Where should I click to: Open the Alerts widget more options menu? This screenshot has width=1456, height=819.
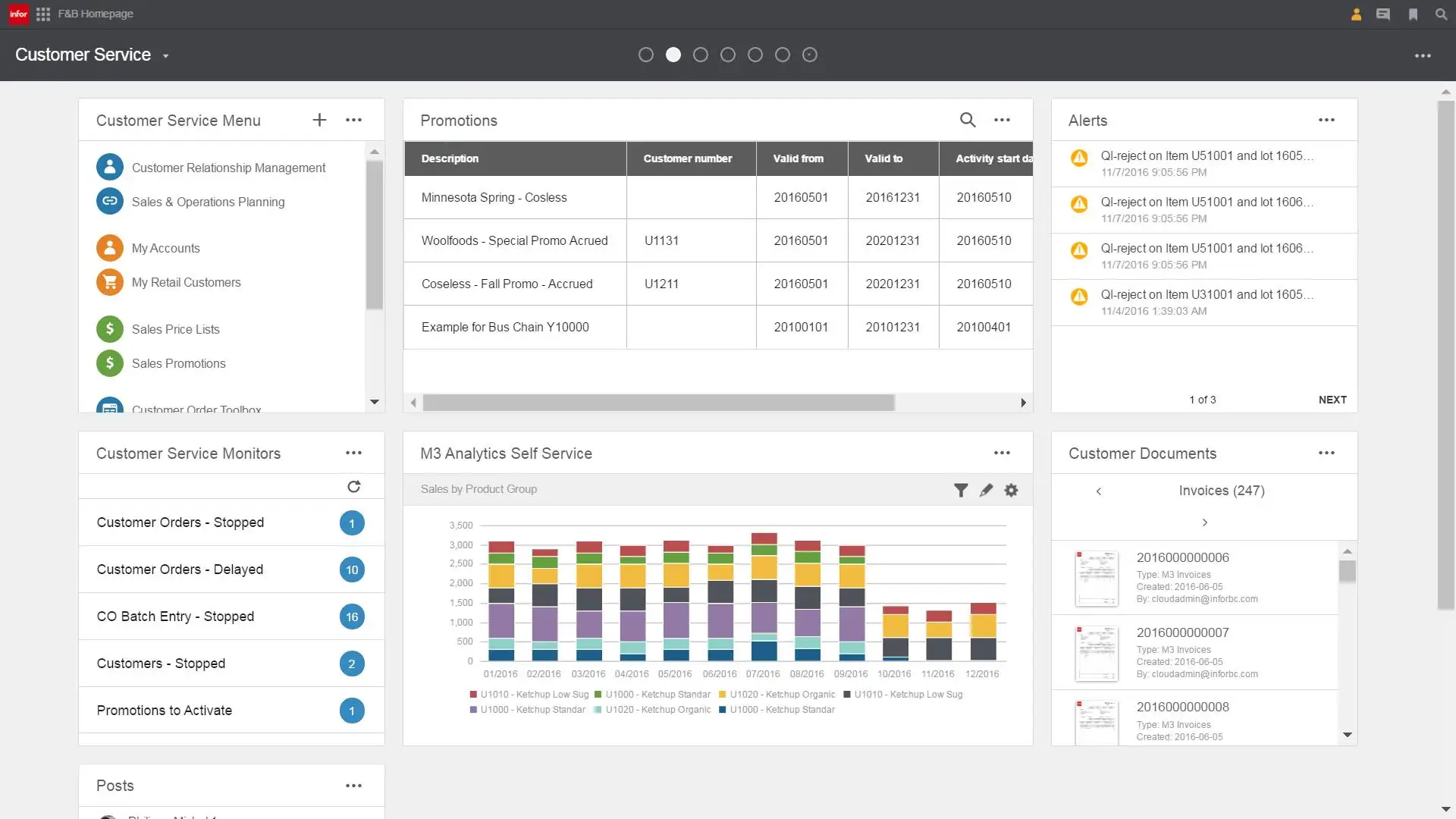(x=1326, y=120)
